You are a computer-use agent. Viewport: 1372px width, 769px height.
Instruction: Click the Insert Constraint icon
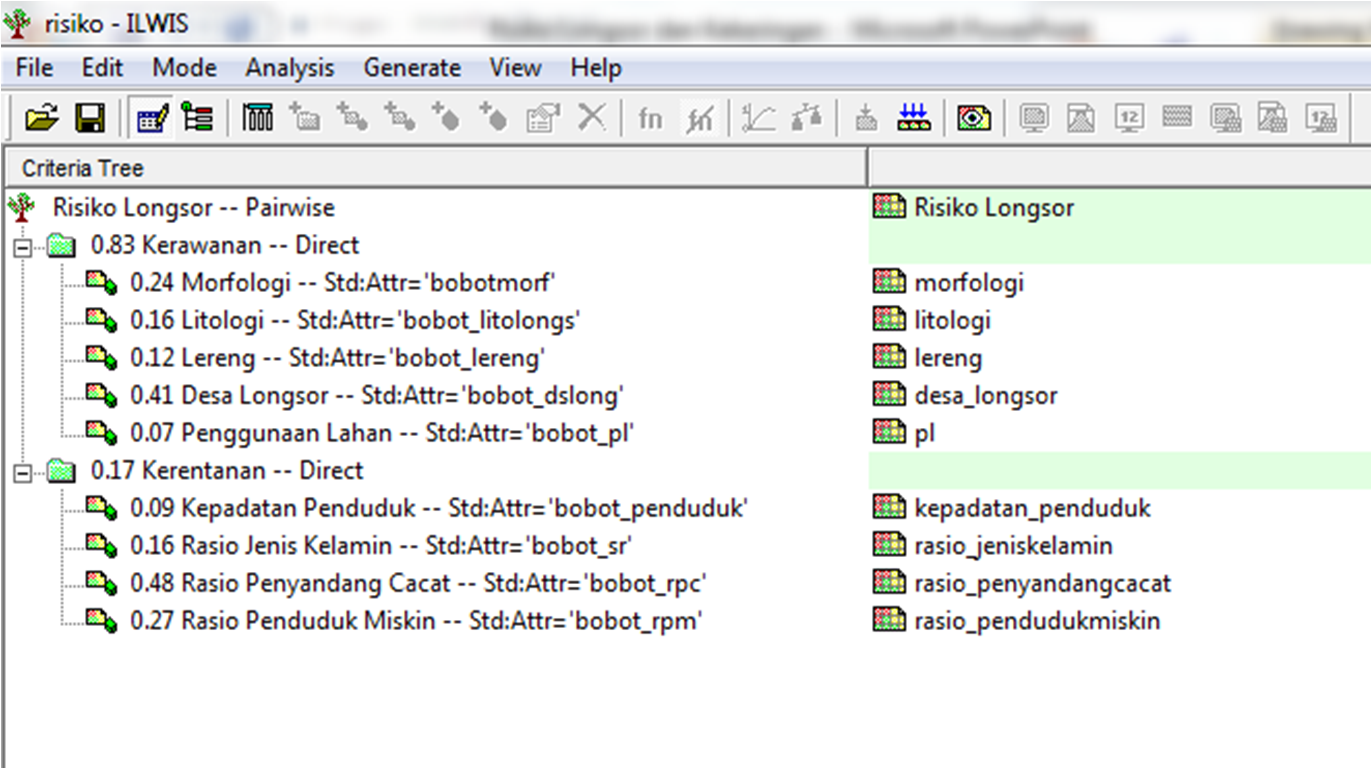pyautogui.click(x=494, y=119)
